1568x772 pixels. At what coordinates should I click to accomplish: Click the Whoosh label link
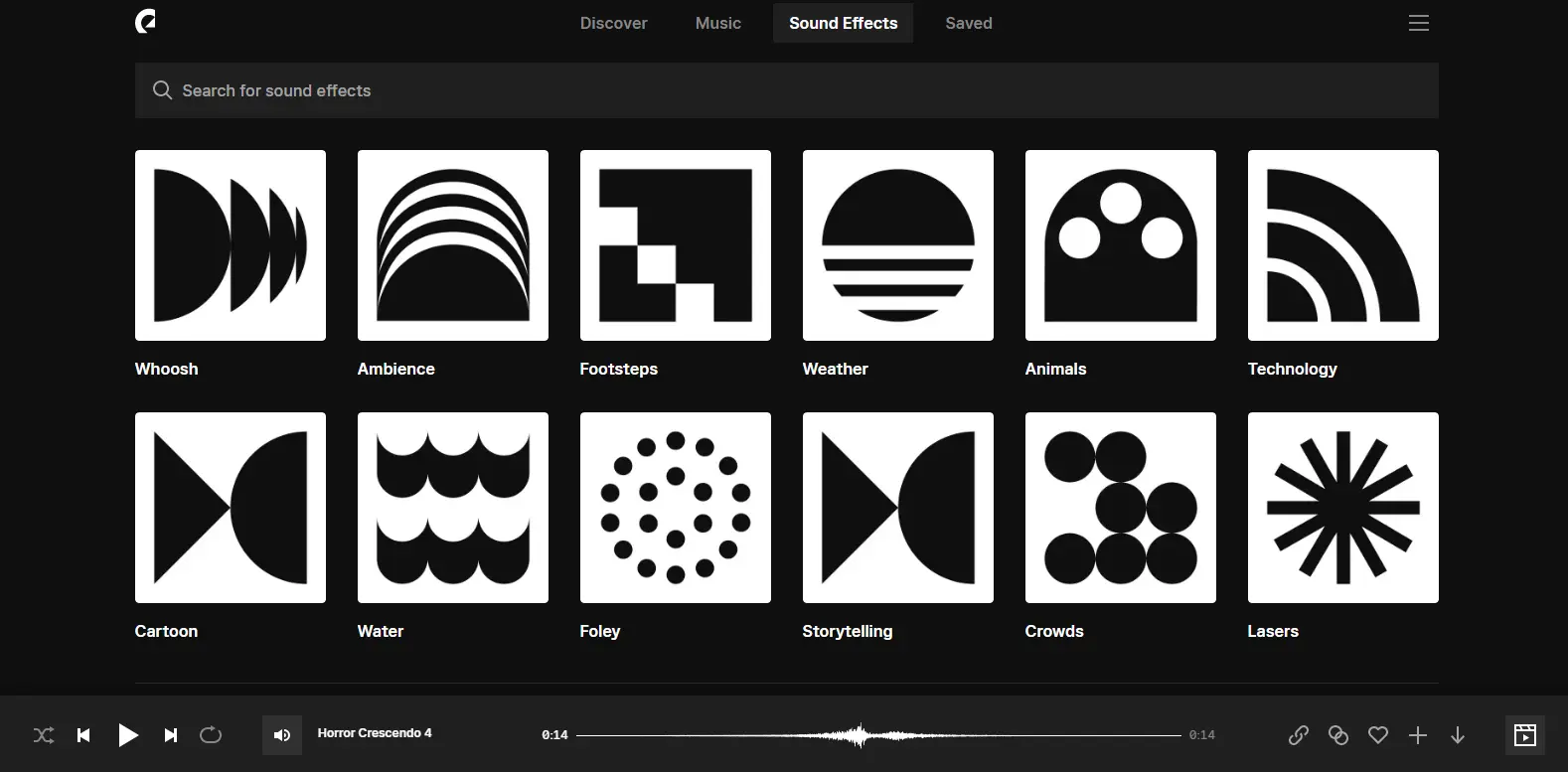[x=166, y=369]
